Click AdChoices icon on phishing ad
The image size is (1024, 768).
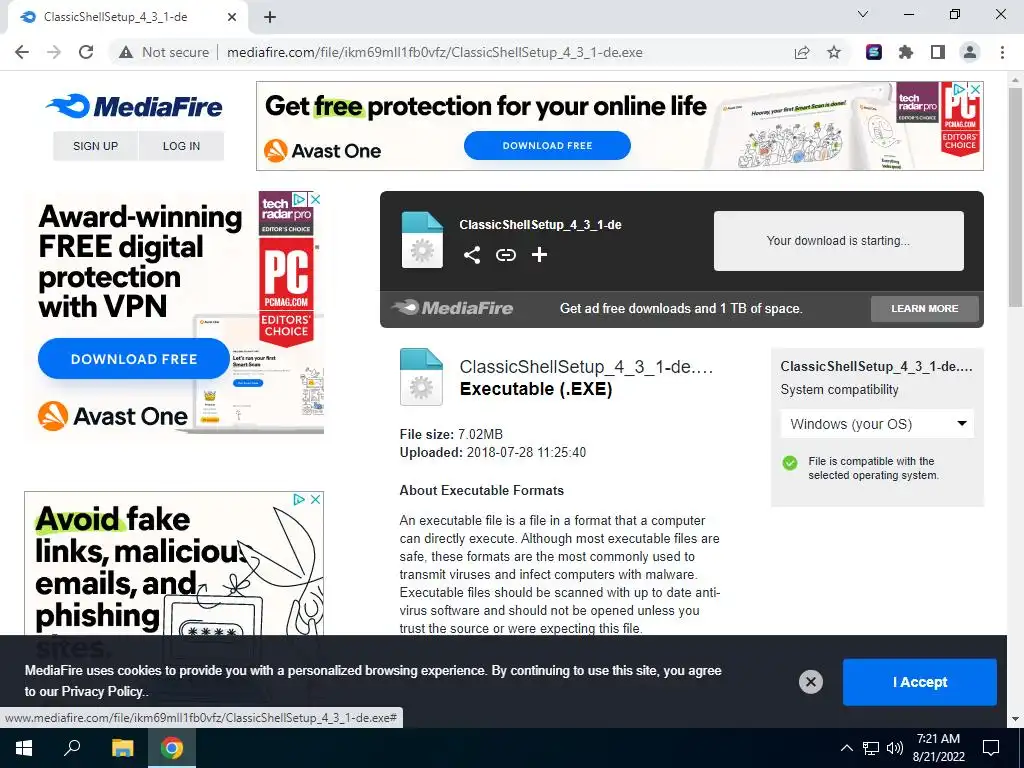point(300,499)
